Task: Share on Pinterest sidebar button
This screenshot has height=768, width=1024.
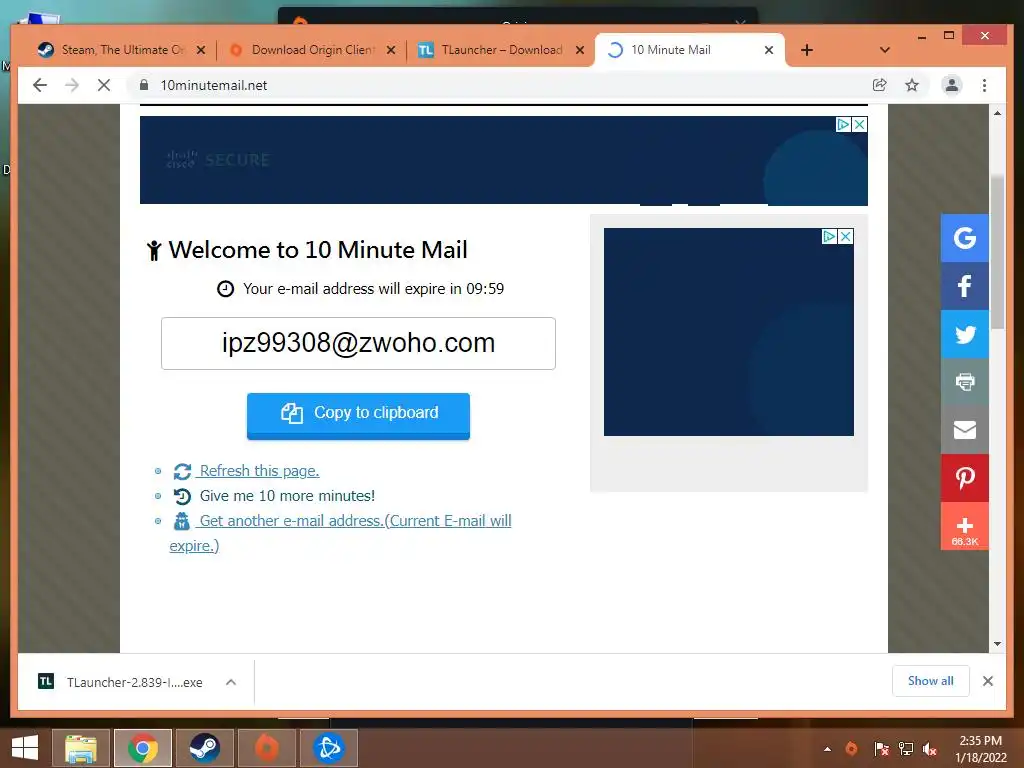Action: 965,478
